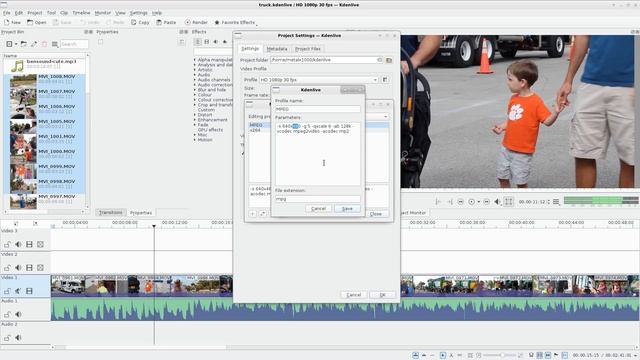Click the Create Folder icon in Project Bin
This screenshot has height=360, width=640.
(x=24, y=44)
